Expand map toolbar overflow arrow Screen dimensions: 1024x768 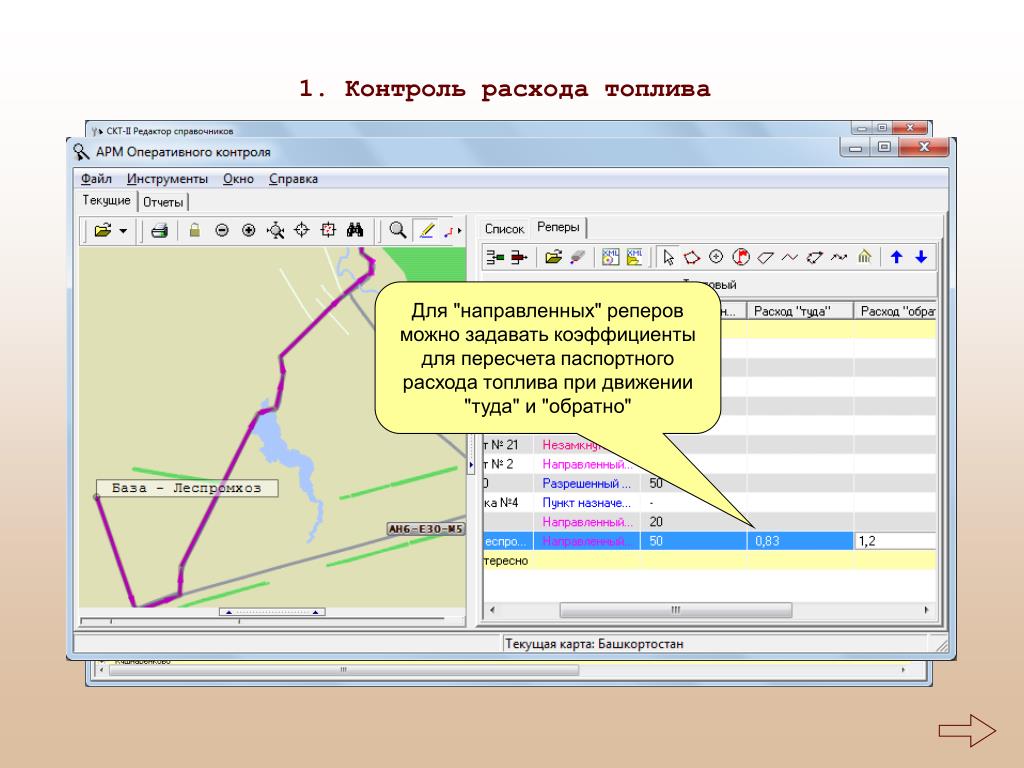click(459, 231)
